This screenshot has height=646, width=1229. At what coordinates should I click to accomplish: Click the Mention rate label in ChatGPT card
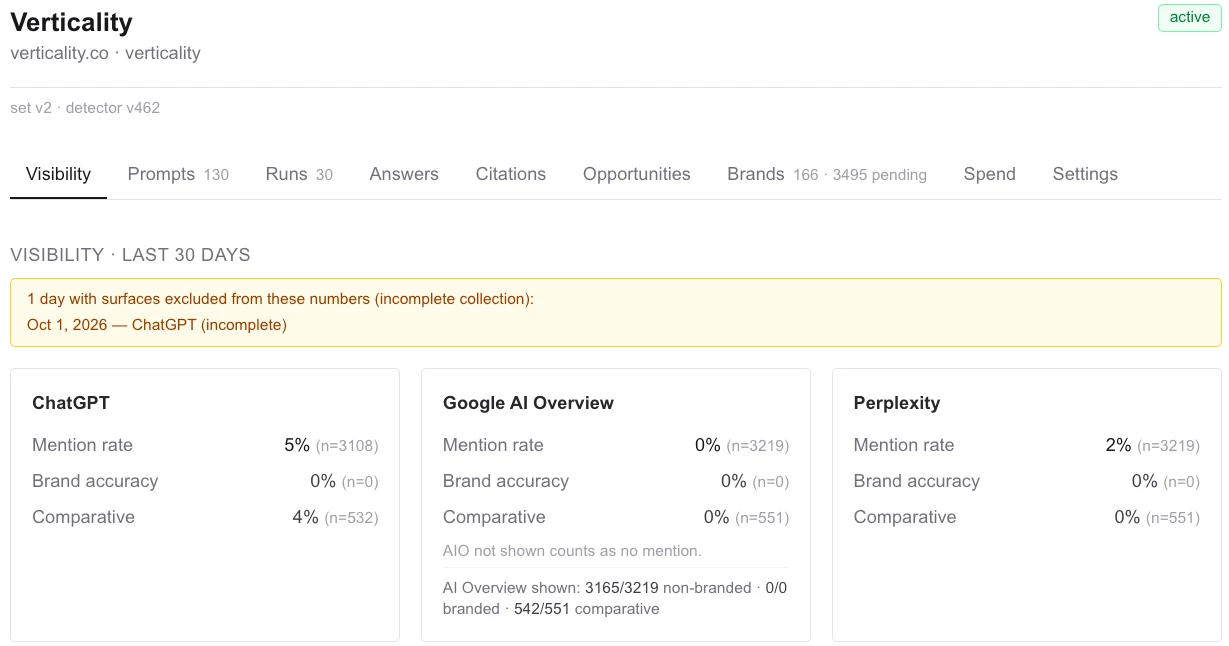coord(82,445)
